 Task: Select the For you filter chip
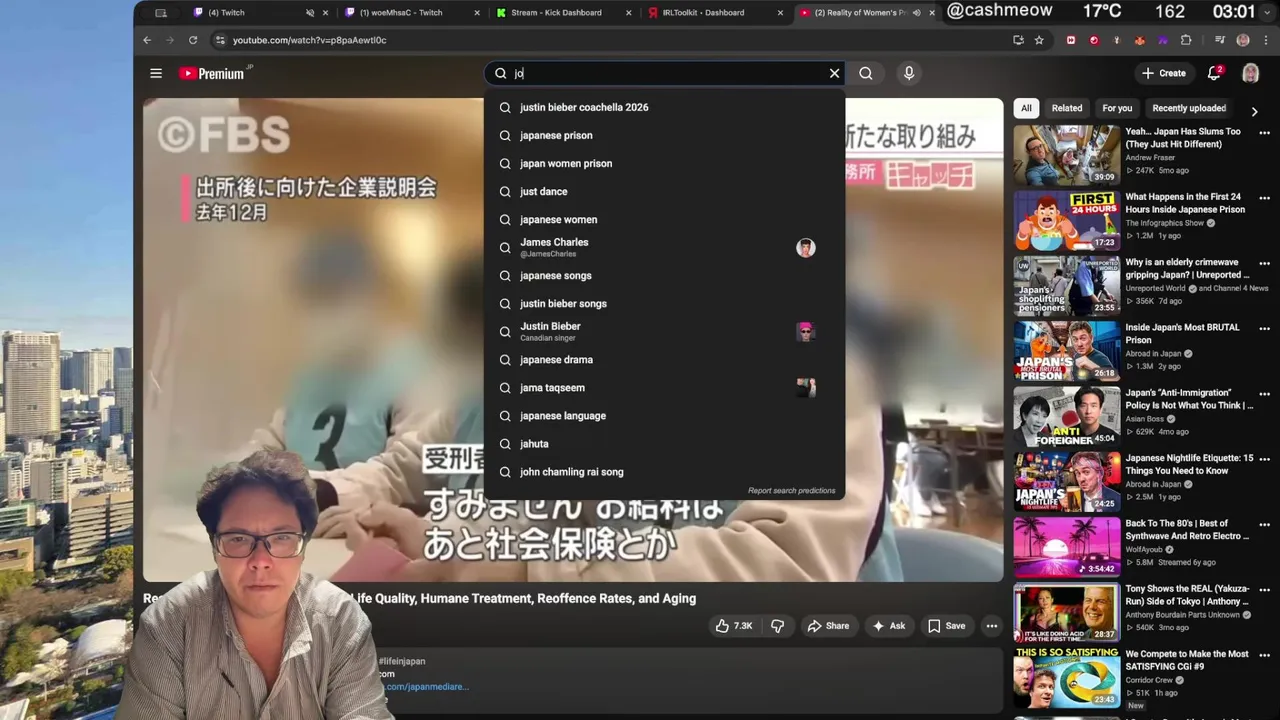[1117, 108]
